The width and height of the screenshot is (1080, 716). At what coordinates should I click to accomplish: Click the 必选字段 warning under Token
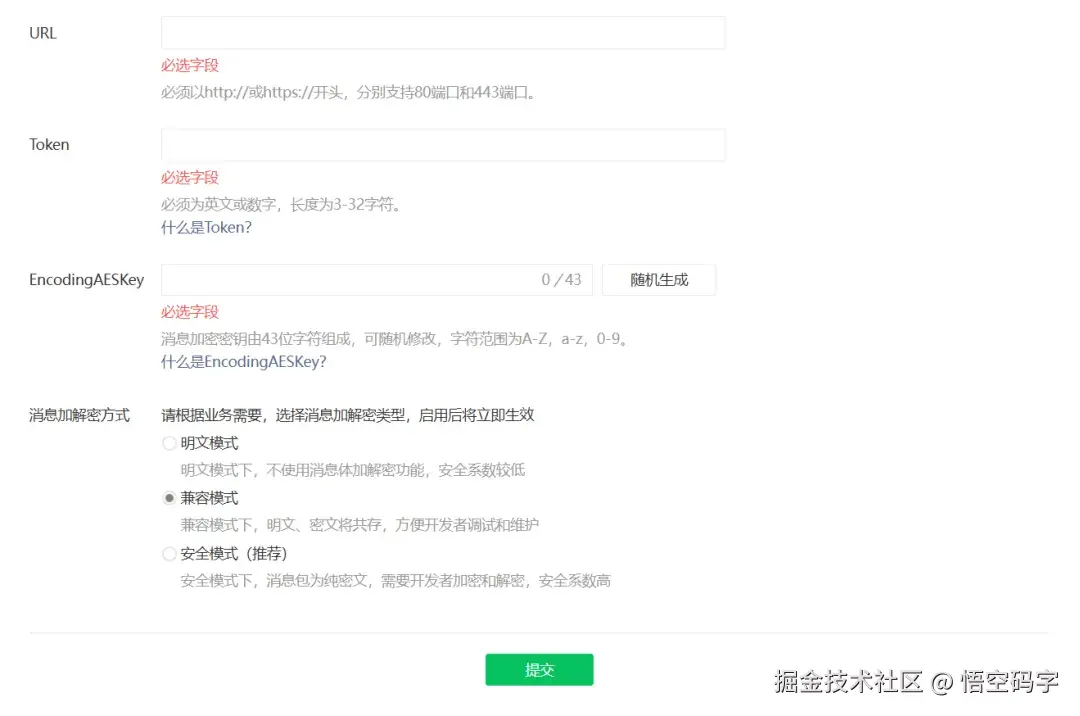[x=189, y=177]
